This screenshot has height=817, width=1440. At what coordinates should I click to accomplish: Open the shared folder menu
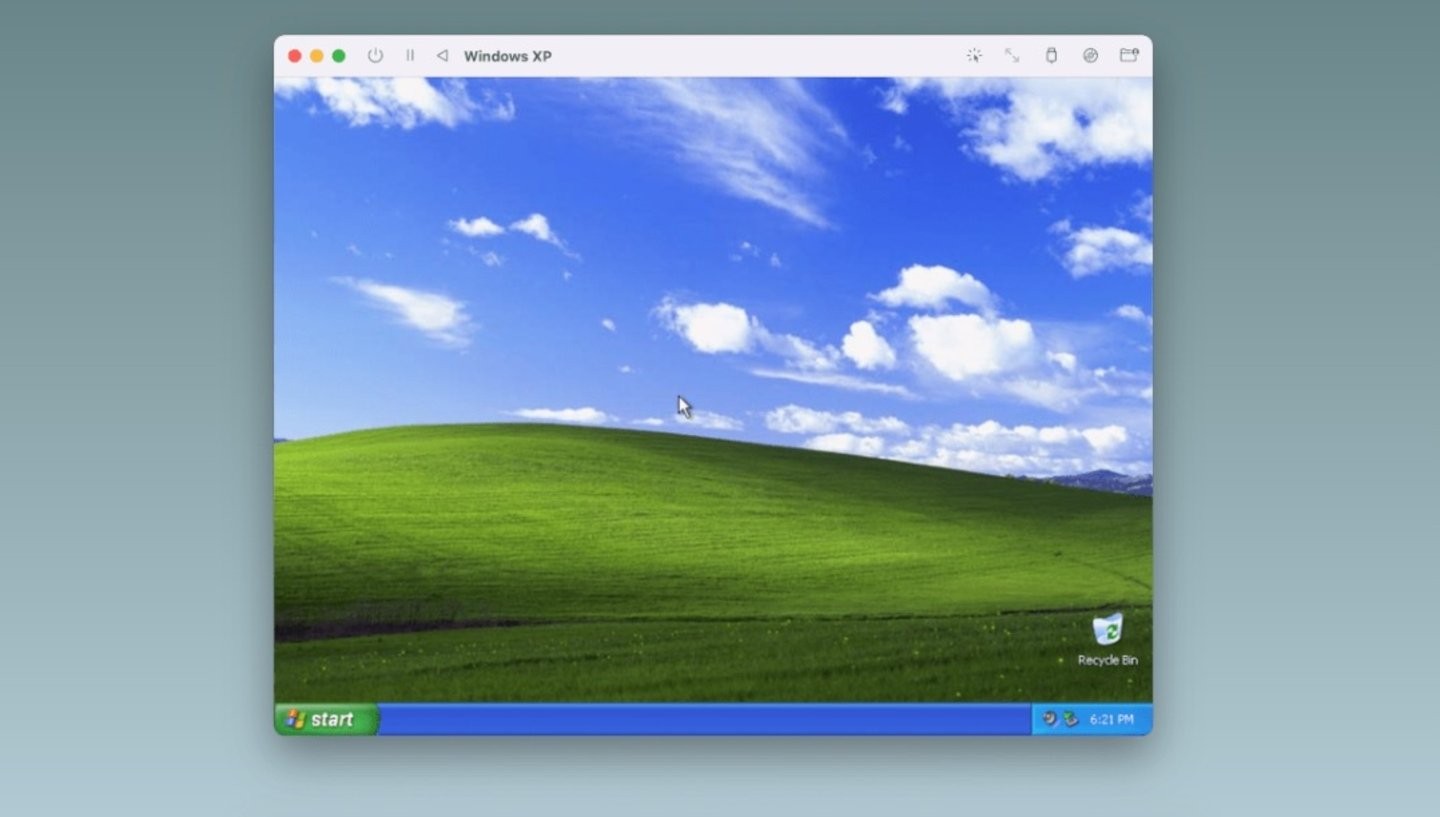pos(1129,56)
